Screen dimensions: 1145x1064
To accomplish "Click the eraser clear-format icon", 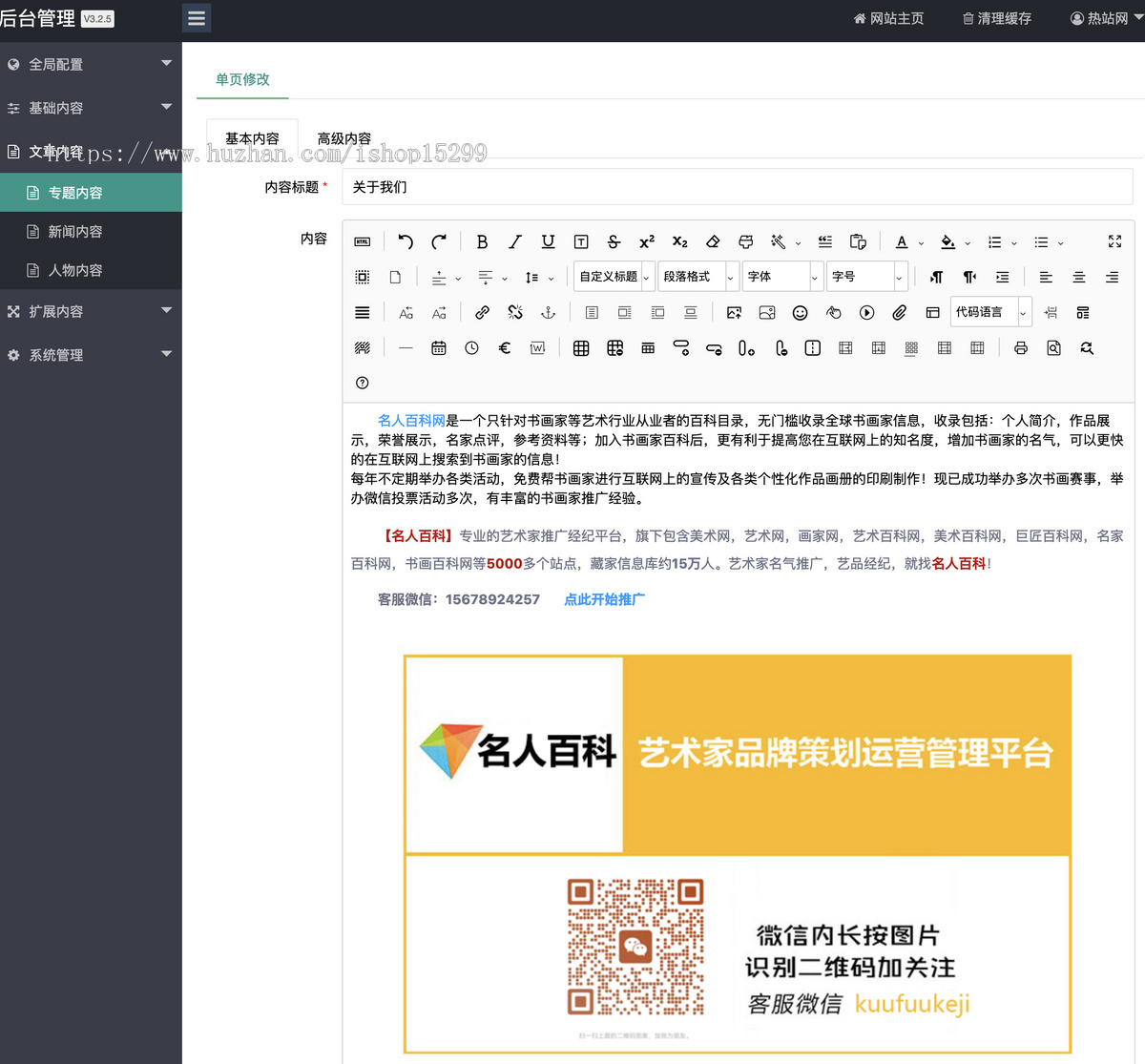I will [x=713, y=242].
